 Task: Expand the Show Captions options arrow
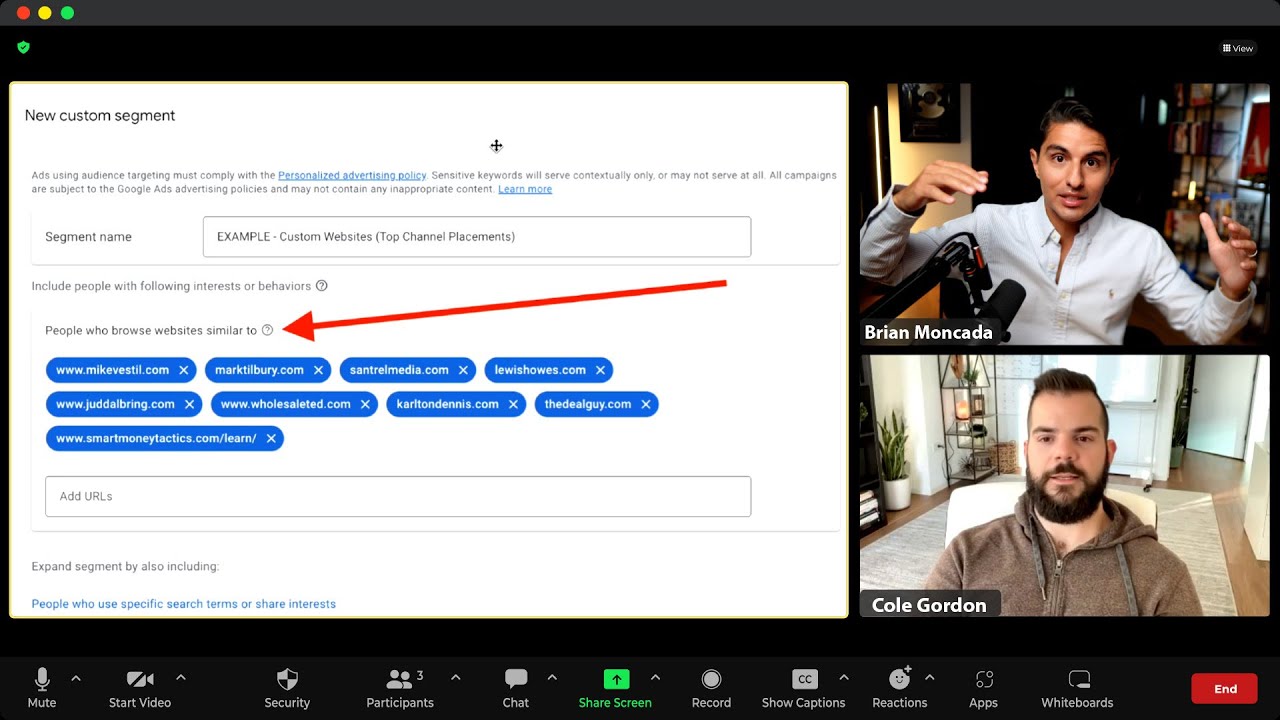pos(844,677)
